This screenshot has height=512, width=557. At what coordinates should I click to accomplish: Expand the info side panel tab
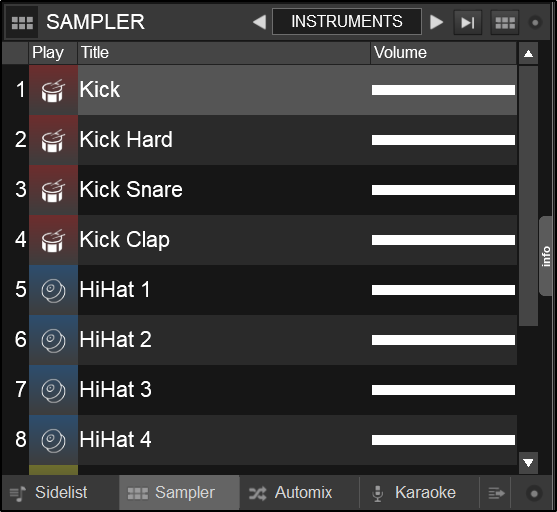point(547,256)
